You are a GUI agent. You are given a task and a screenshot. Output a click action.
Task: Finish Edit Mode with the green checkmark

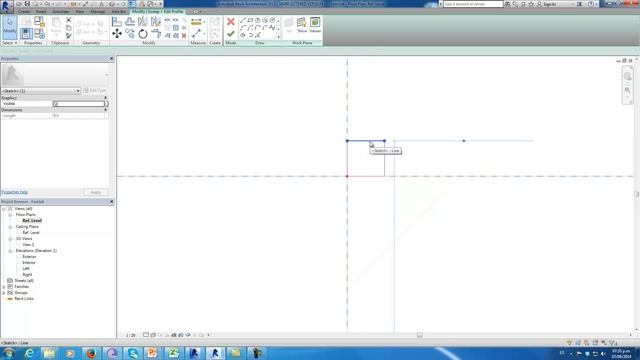[231, 34]
